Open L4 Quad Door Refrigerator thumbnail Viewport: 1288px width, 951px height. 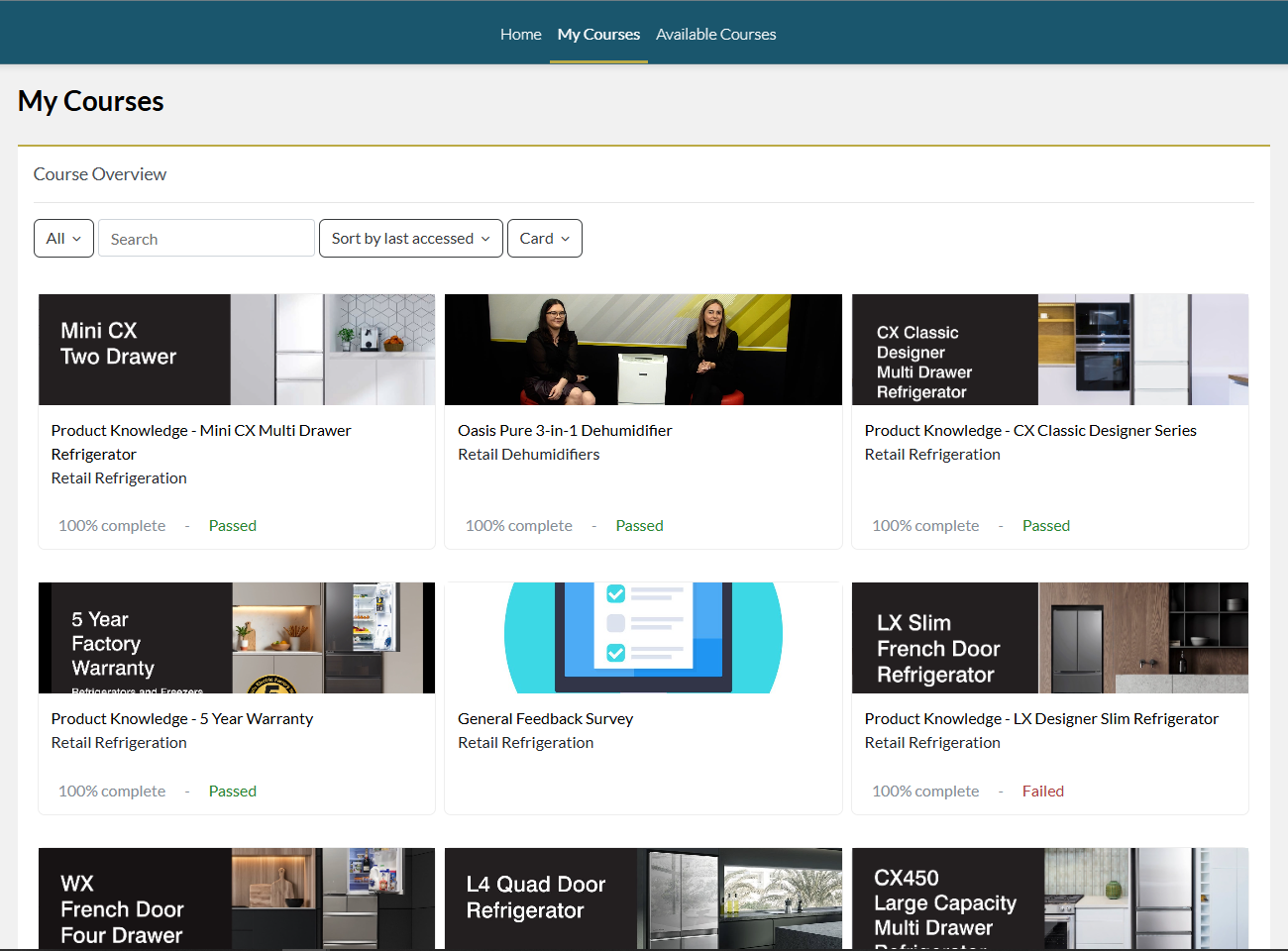point(643,898)
